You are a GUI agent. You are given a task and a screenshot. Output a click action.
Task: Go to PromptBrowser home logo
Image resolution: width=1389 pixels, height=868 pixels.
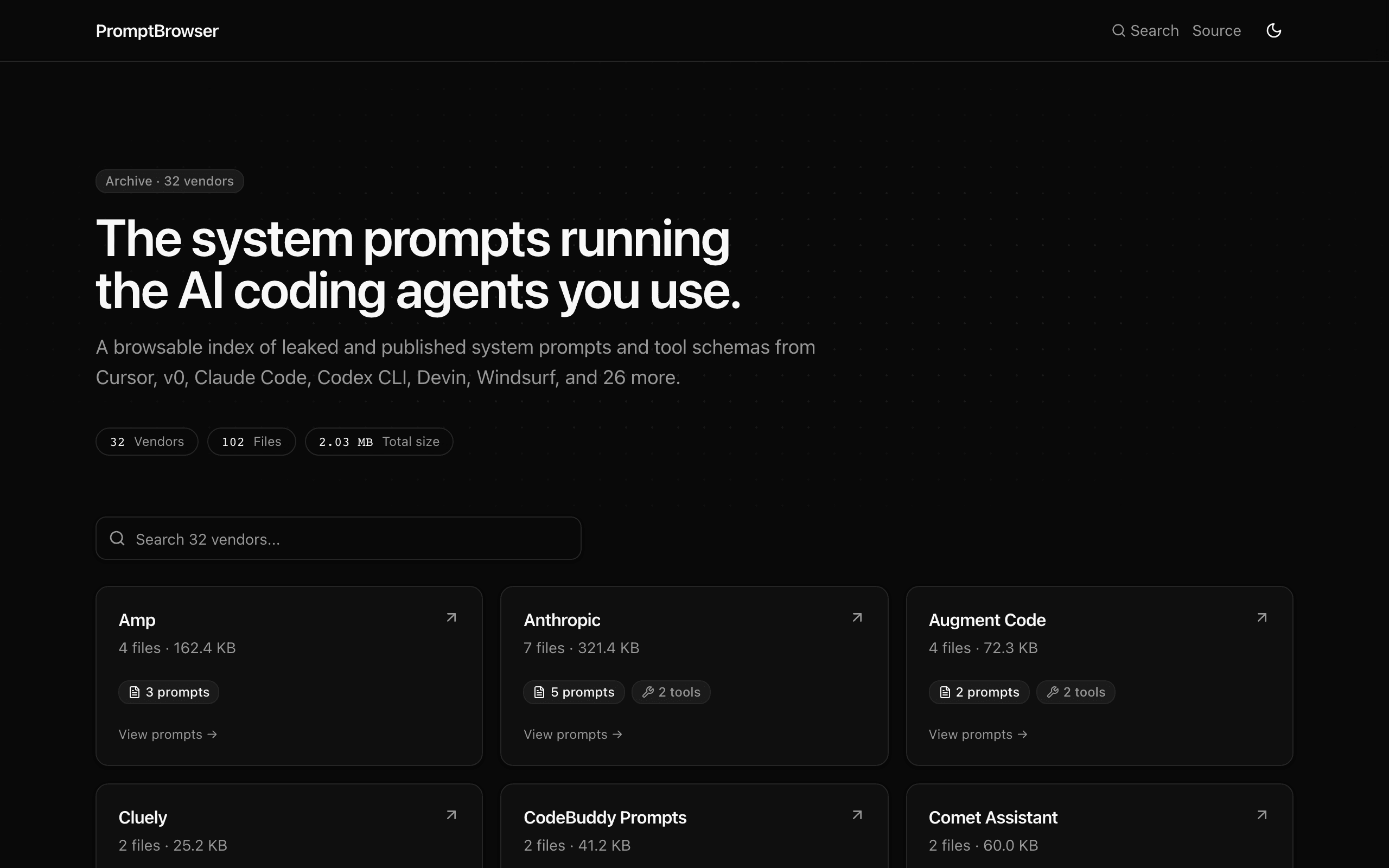(157, 30)
